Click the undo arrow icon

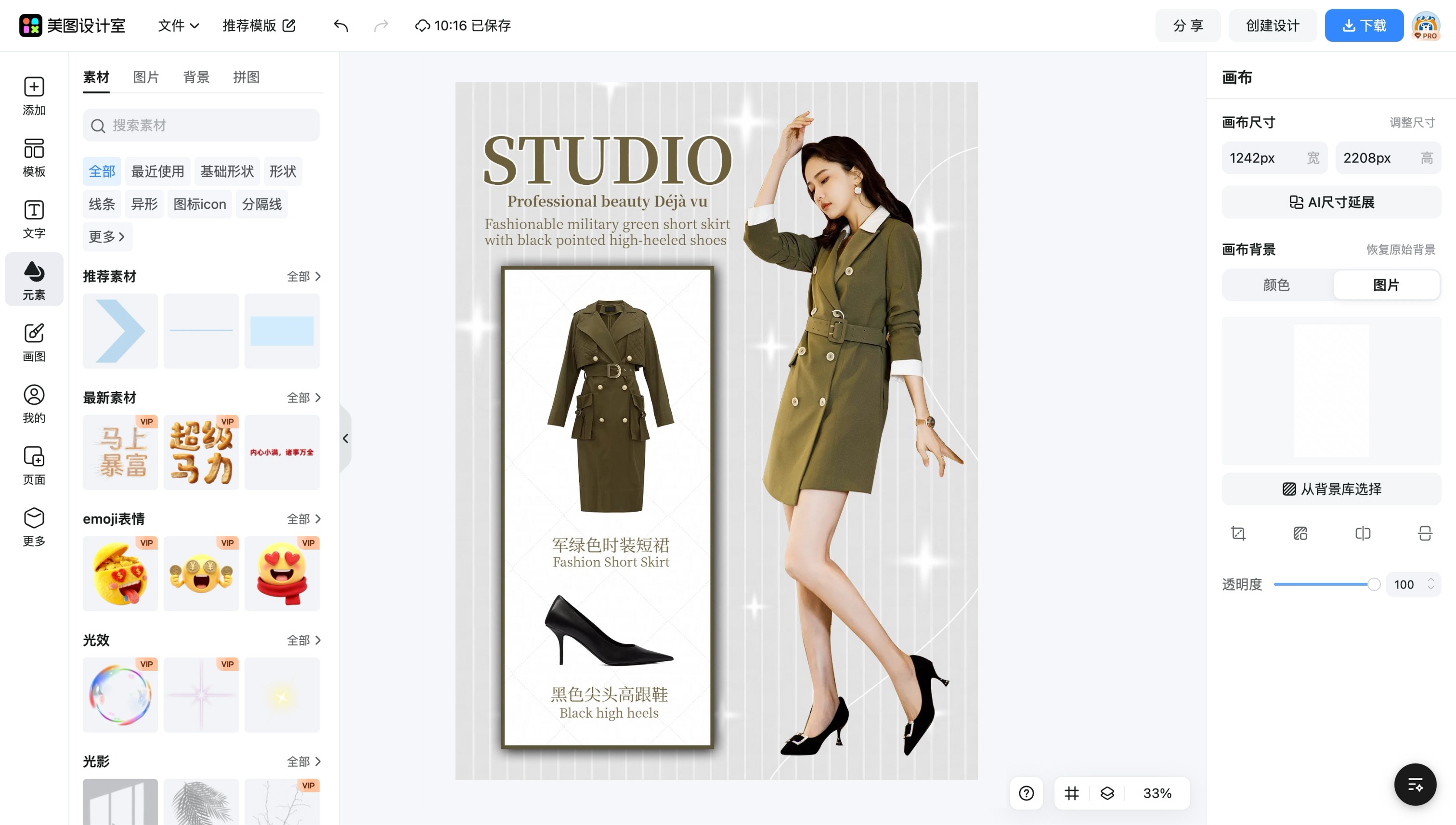pyautogui.click(x=340, y=26)
